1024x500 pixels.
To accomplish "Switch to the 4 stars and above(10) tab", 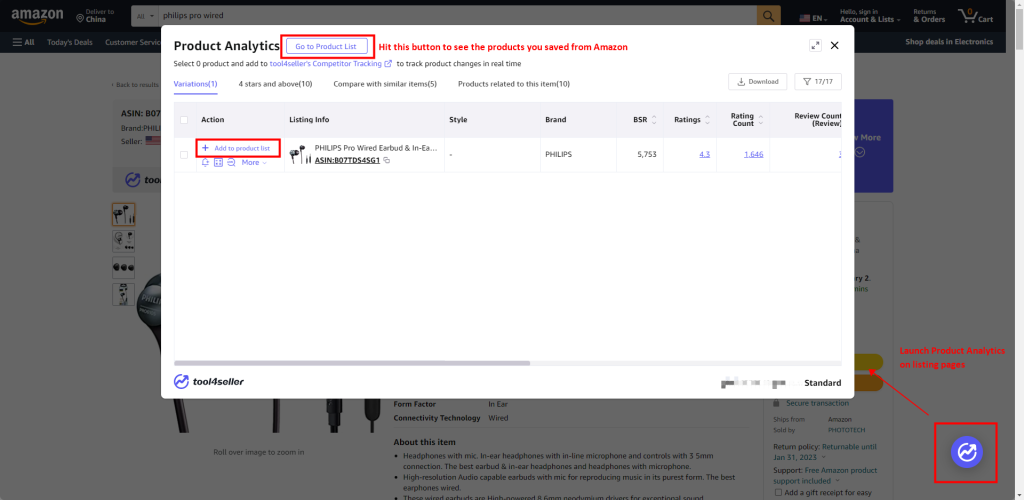I will tap(275, 84).
